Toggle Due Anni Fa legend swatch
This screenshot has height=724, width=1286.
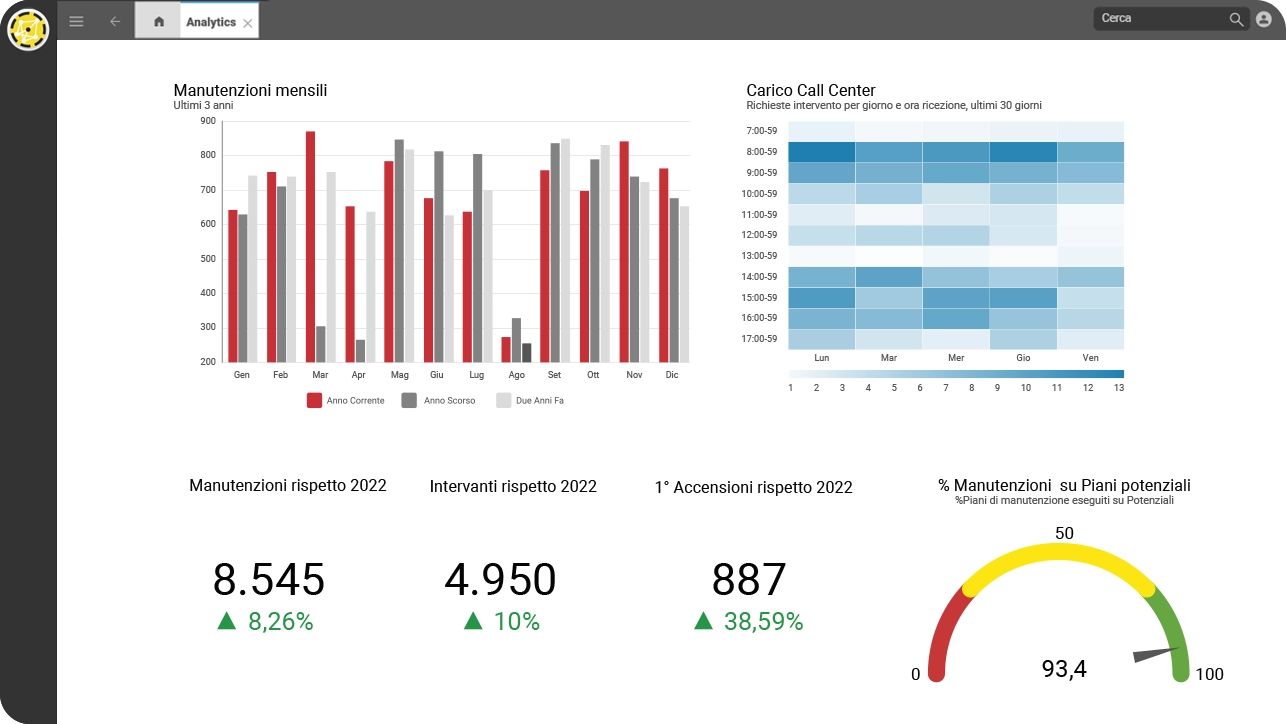coord(504,400)
